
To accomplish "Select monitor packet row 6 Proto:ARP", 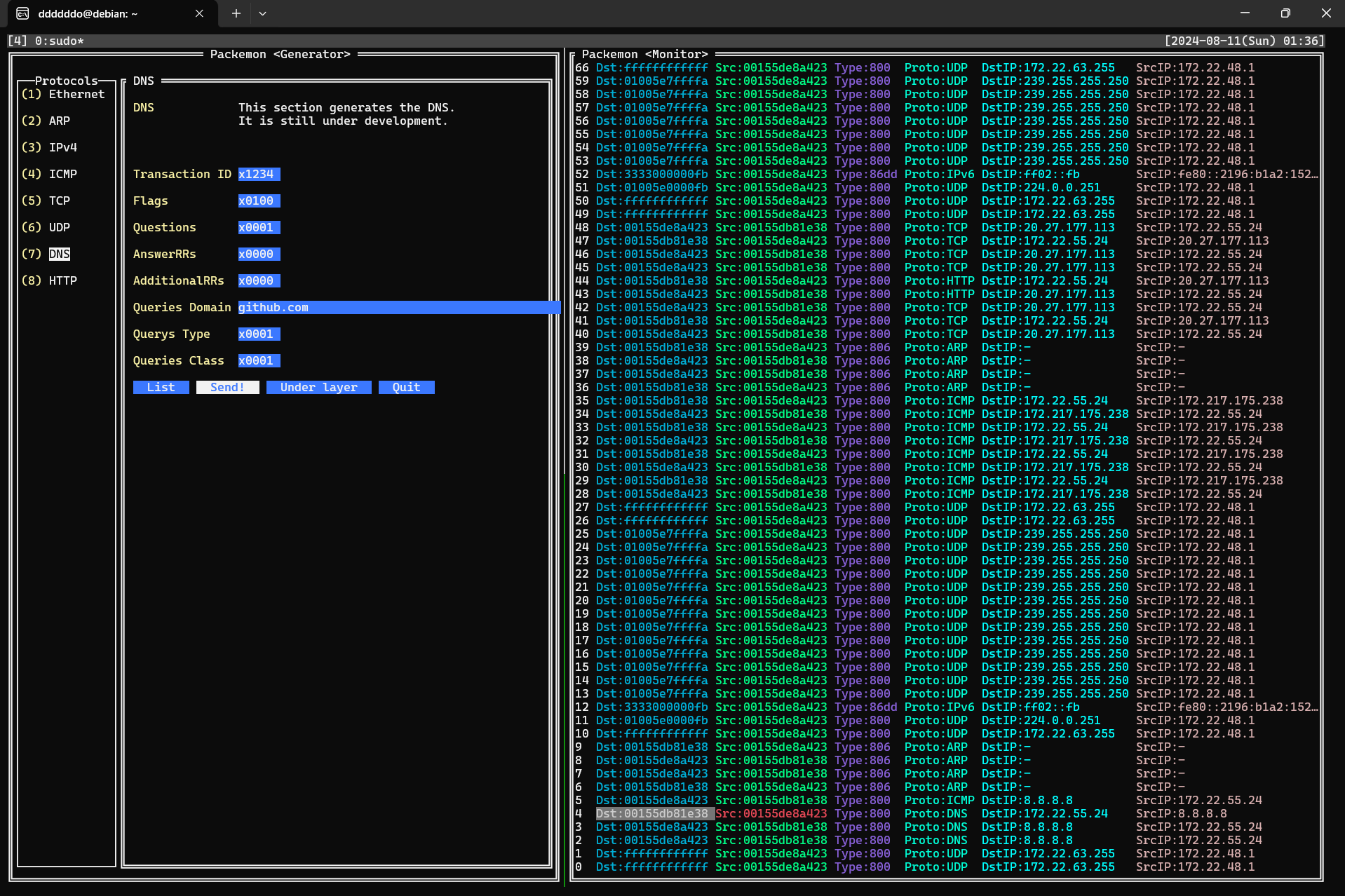I will click(947, 787).
